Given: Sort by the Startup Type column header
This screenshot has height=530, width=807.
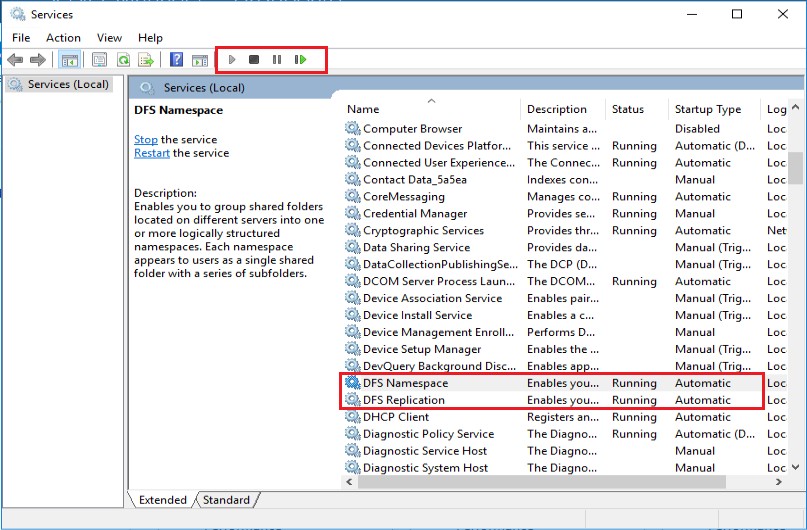Looking at the screenshot, I should pyautogui.click(x=708, y=109).
